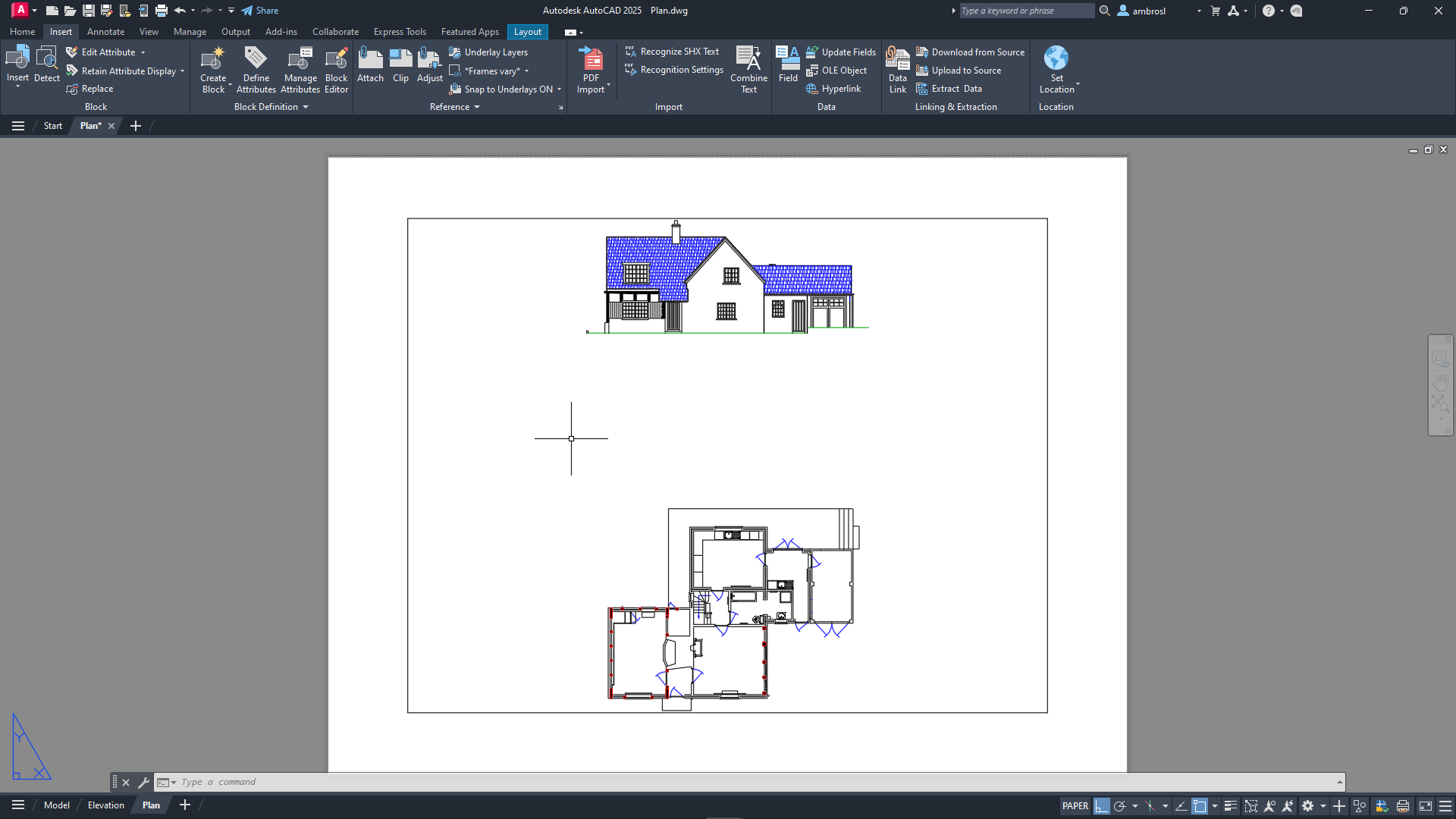The width and height of the screenshot is (1456, 819).
Task: Click the Attach reference icon
Action: (370, 59)
